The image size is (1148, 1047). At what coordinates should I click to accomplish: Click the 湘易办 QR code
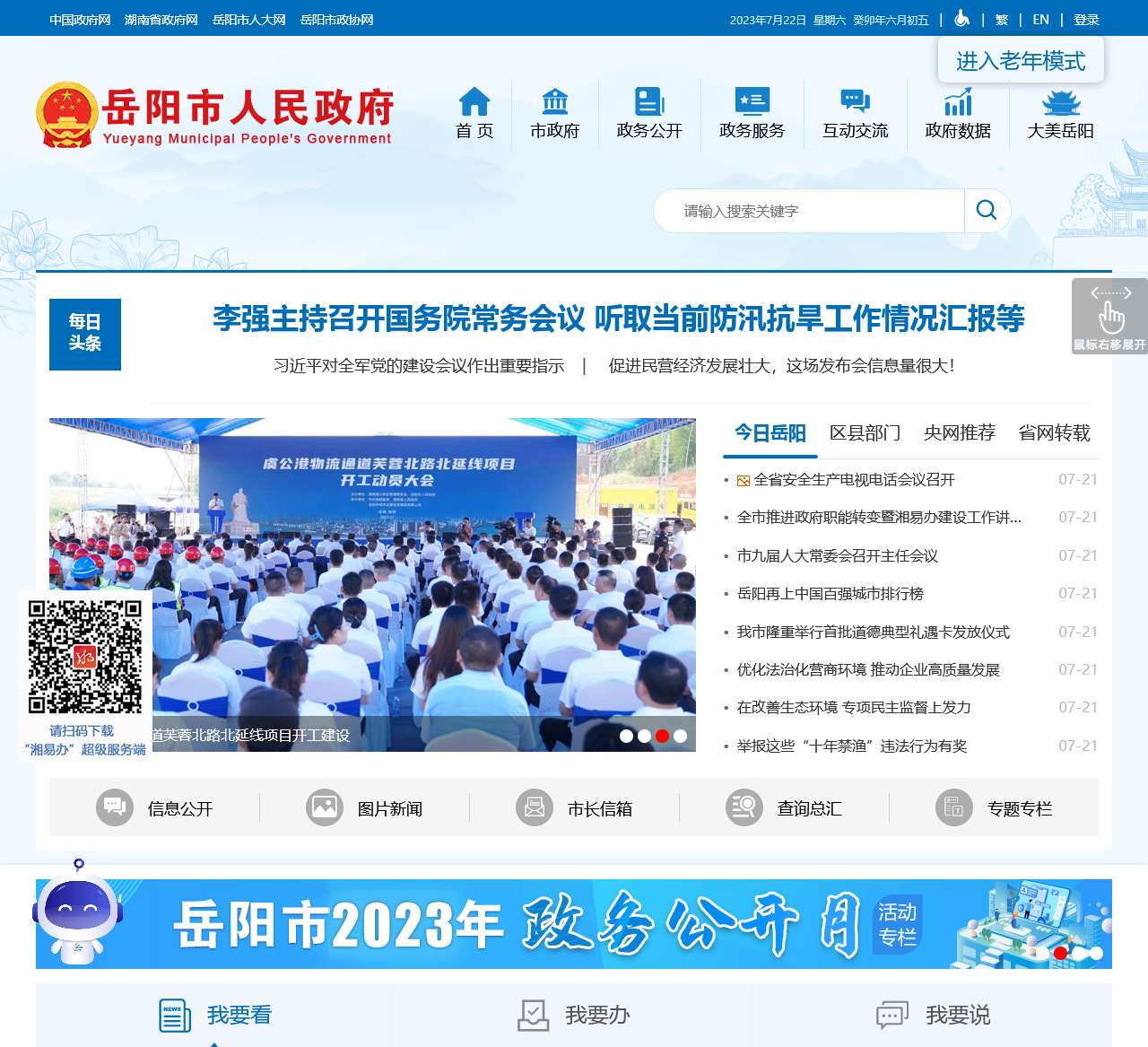tap(85, 657)
